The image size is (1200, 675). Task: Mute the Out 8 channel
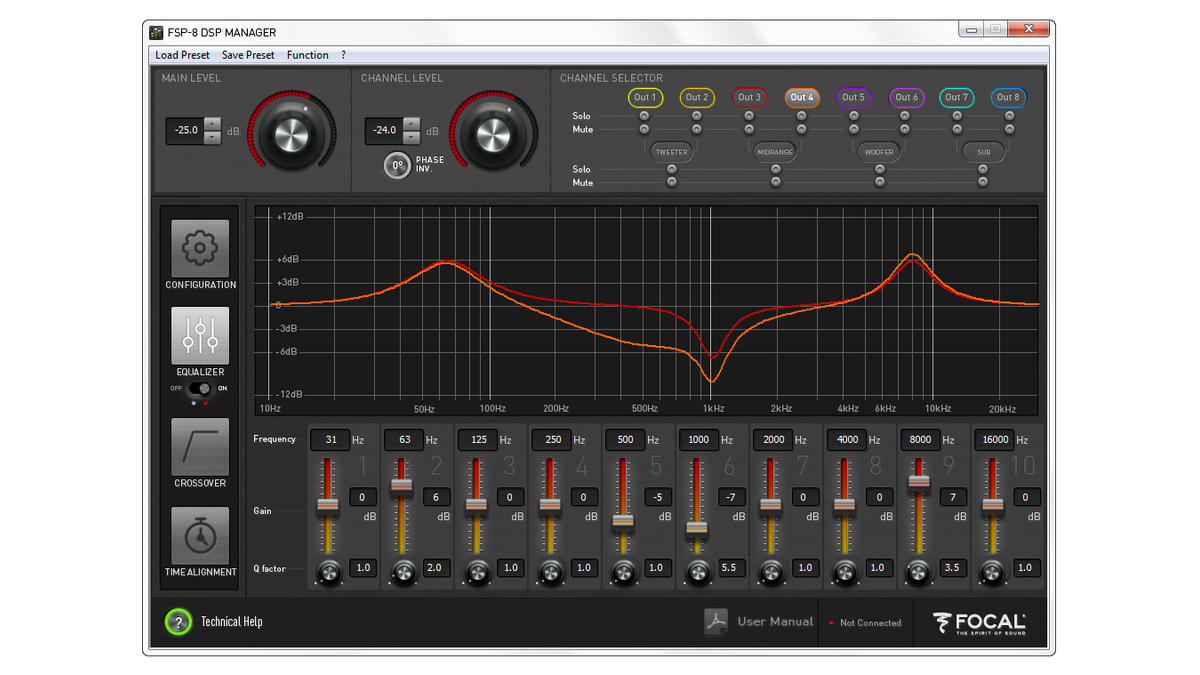click(x=1009, y=129)
